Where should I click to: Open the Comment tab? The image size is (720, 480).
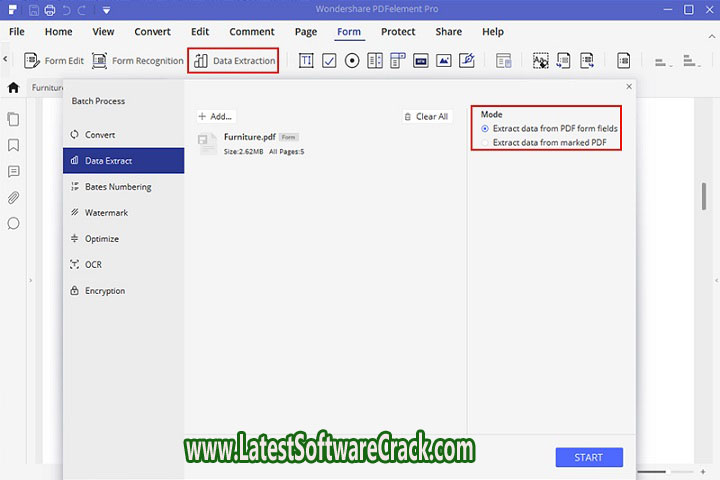coord(252,32)
